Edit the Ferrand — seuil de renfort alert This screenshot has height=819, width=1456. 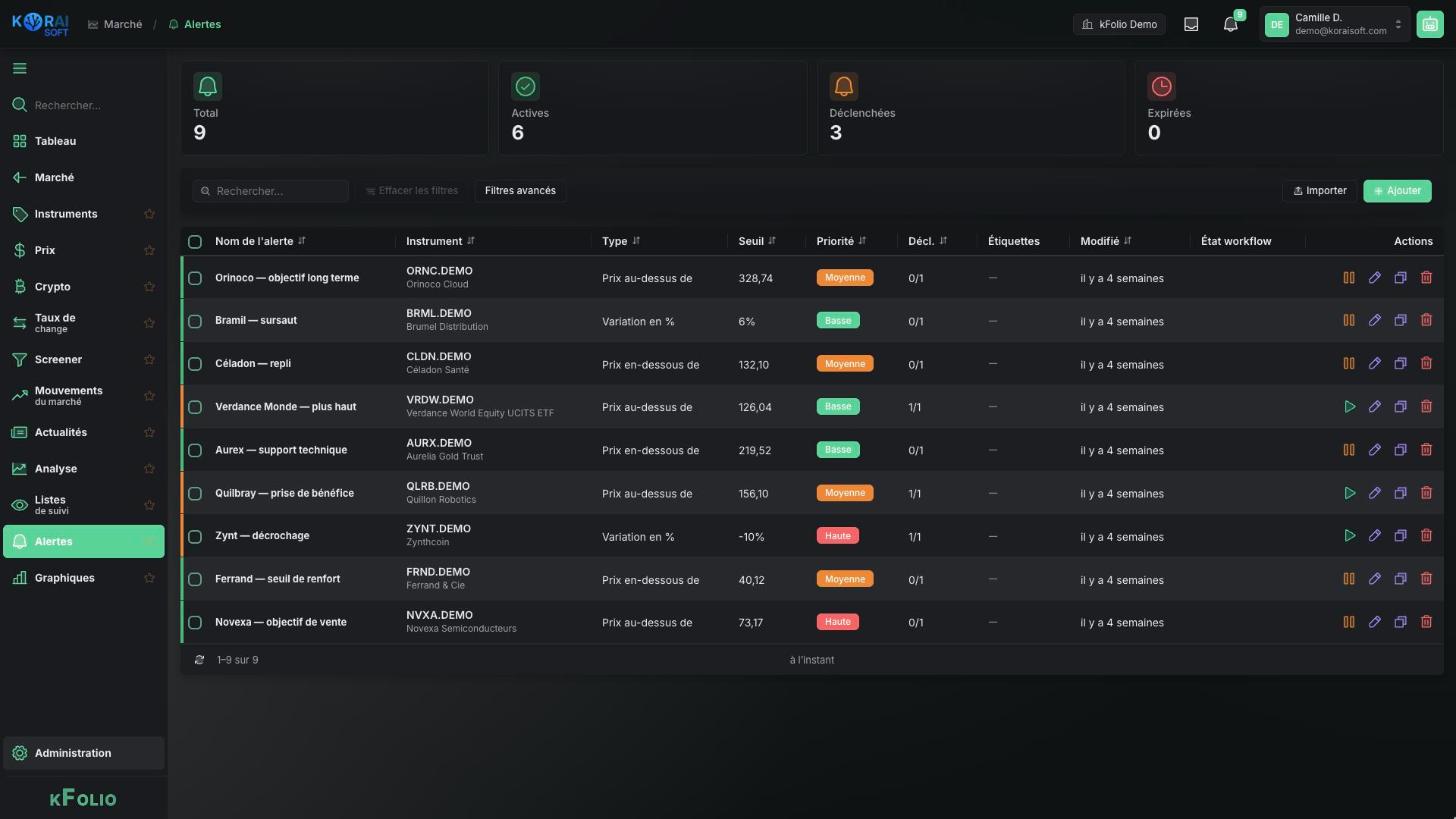[x=1375, y=579]
